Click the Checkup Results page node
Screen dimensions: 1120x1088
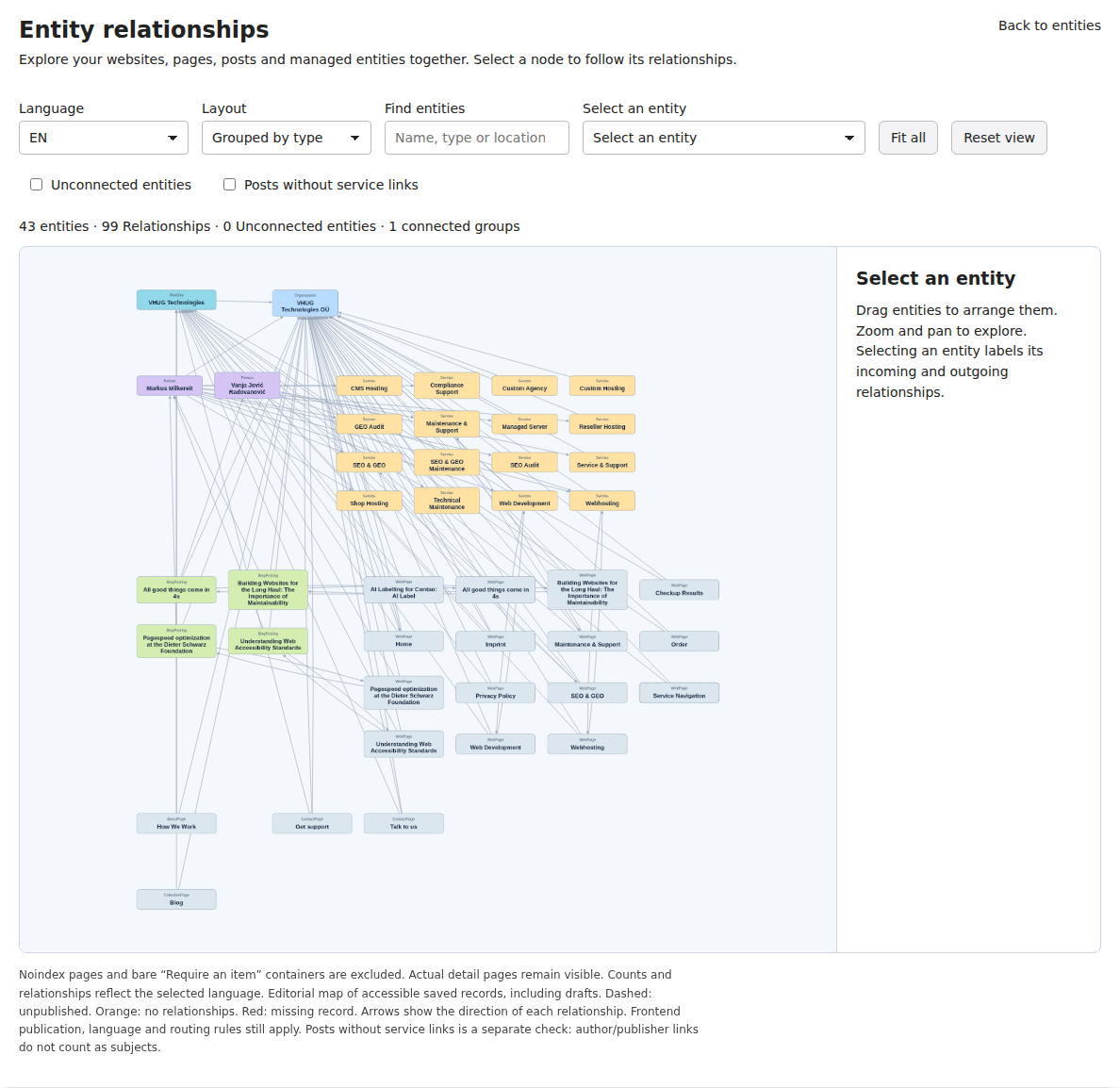[679, 590]
